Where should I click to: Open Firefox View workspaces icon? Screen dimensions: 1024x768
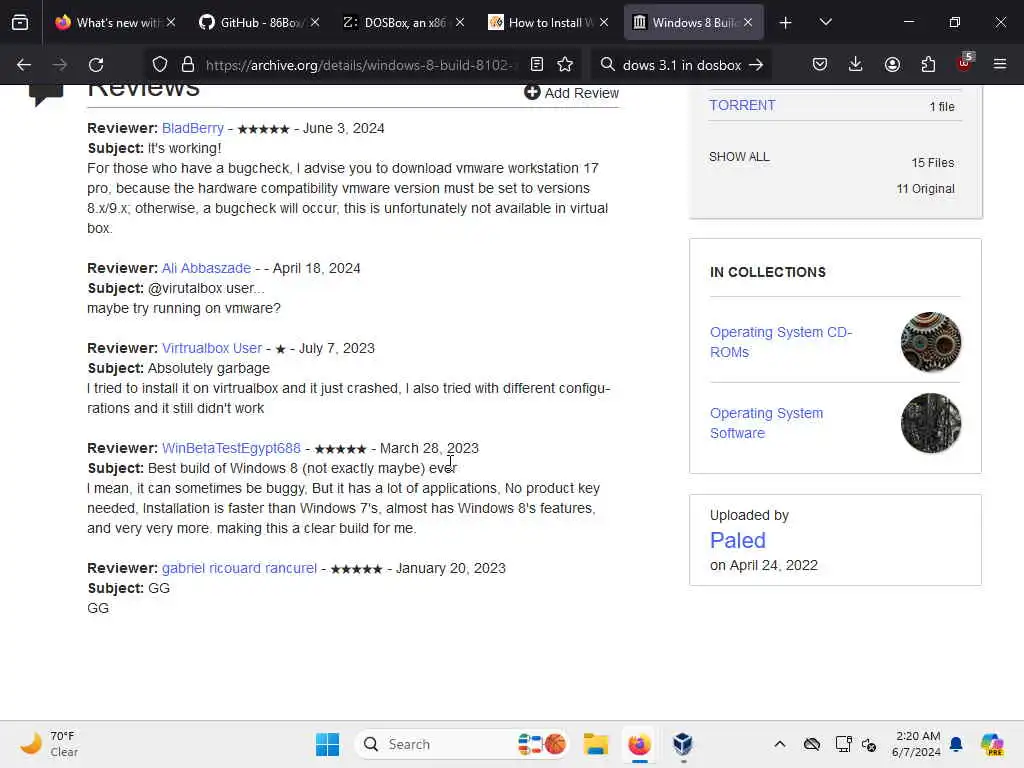pos(20,22)
